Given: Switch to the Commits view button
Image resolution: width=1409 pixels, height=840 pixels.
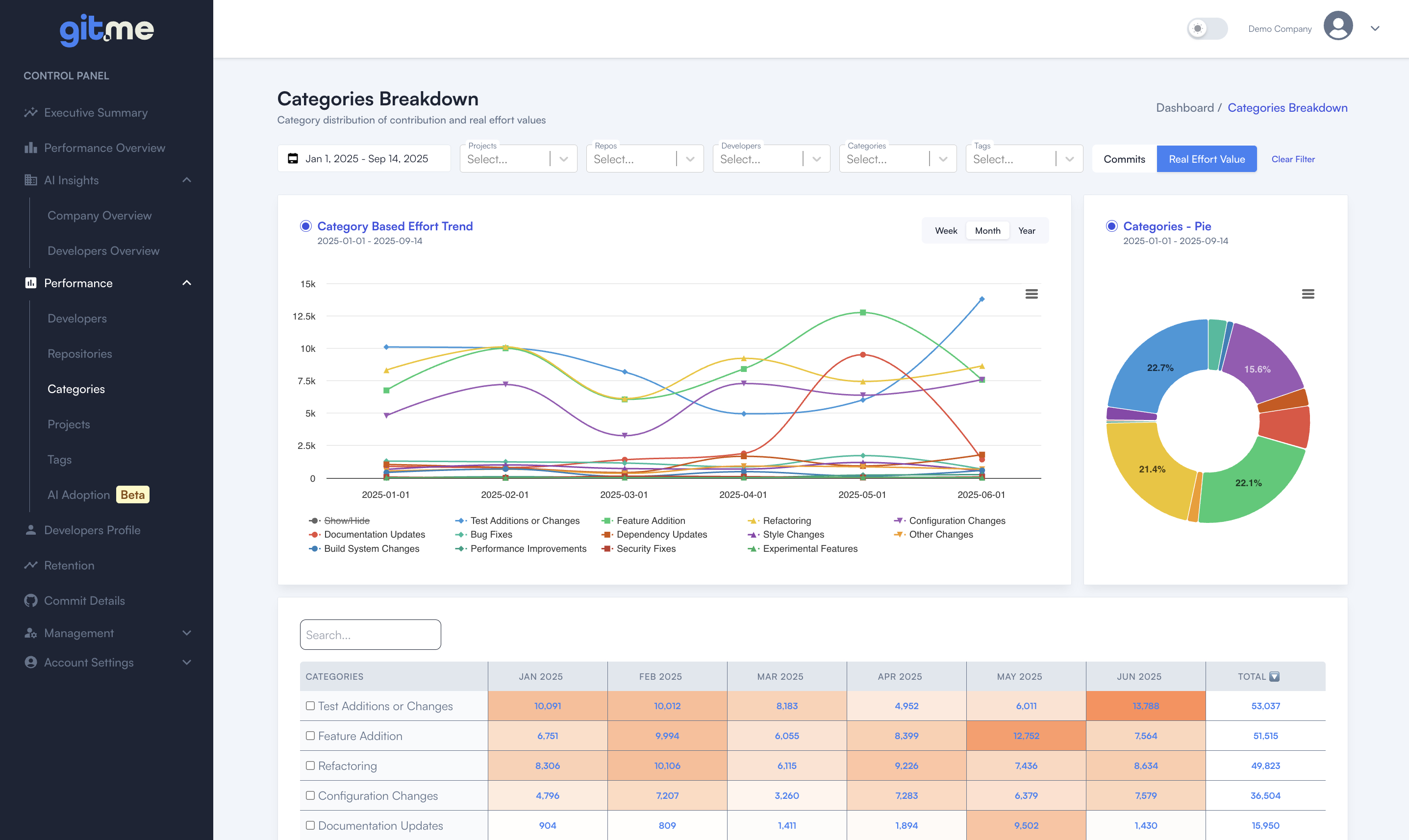Looking at the screenshot, I should coord(1124,159).
